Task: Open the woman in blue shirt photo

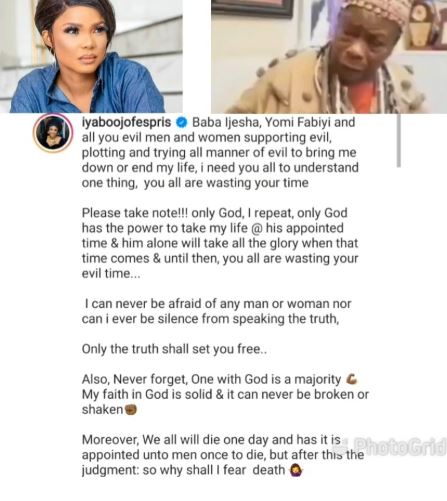Action: (x=91, y=56)
